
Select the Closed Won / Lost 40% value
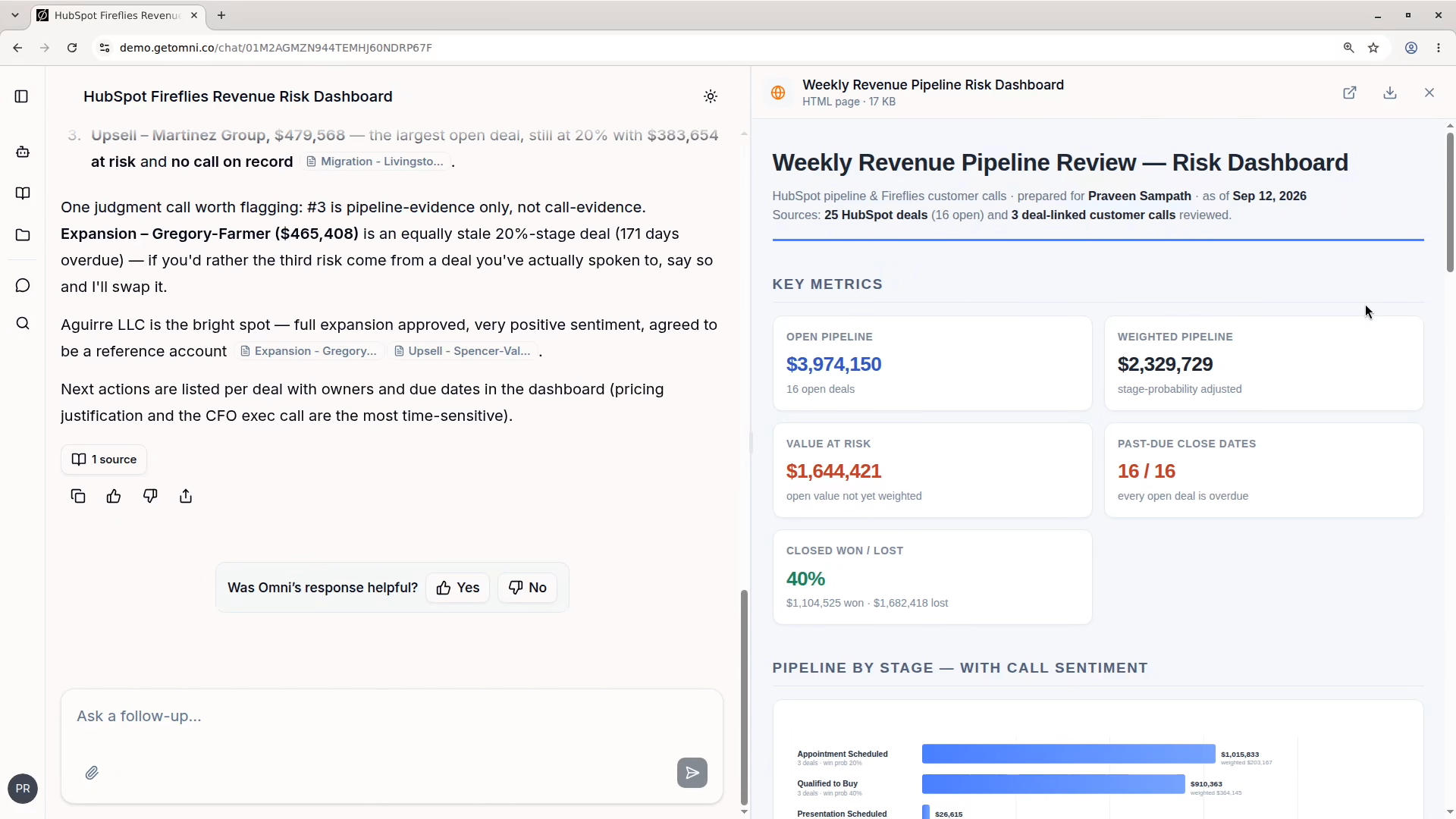(x=805, y=579)
